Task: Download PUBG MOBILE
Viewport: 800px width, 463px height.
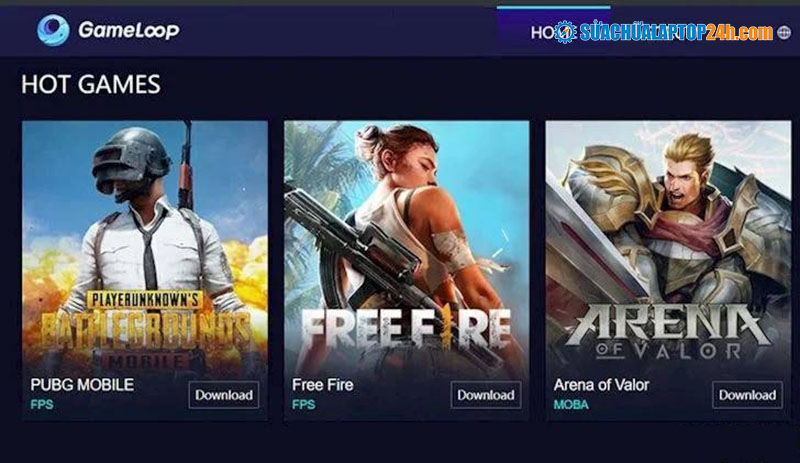Action: pos(224,395)
